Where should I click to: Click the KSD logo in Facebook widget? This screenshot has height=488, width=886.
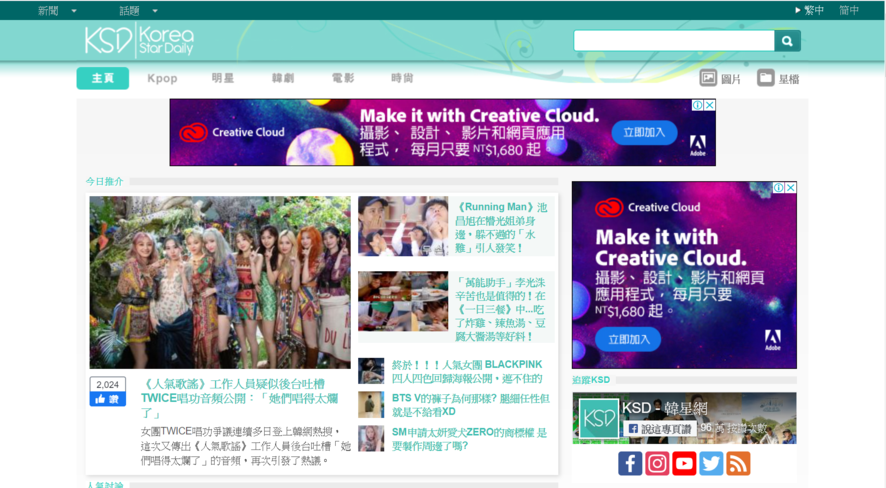tap(598, 419)
